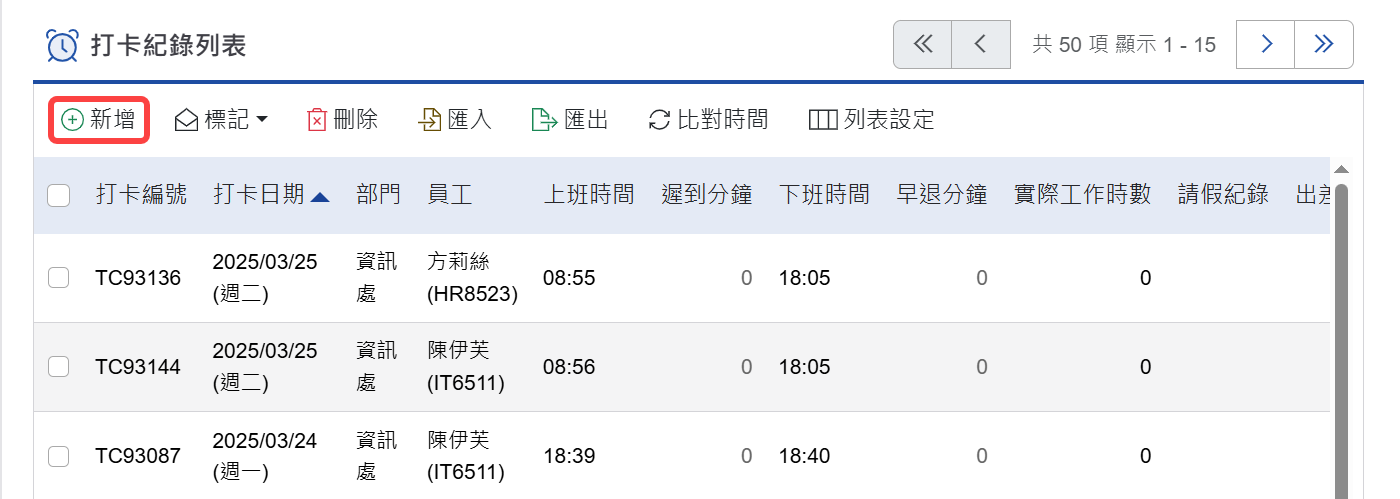Toggle the select-all header checkbox
Viewport: 1400px width, 499px height.
(59, 195)
